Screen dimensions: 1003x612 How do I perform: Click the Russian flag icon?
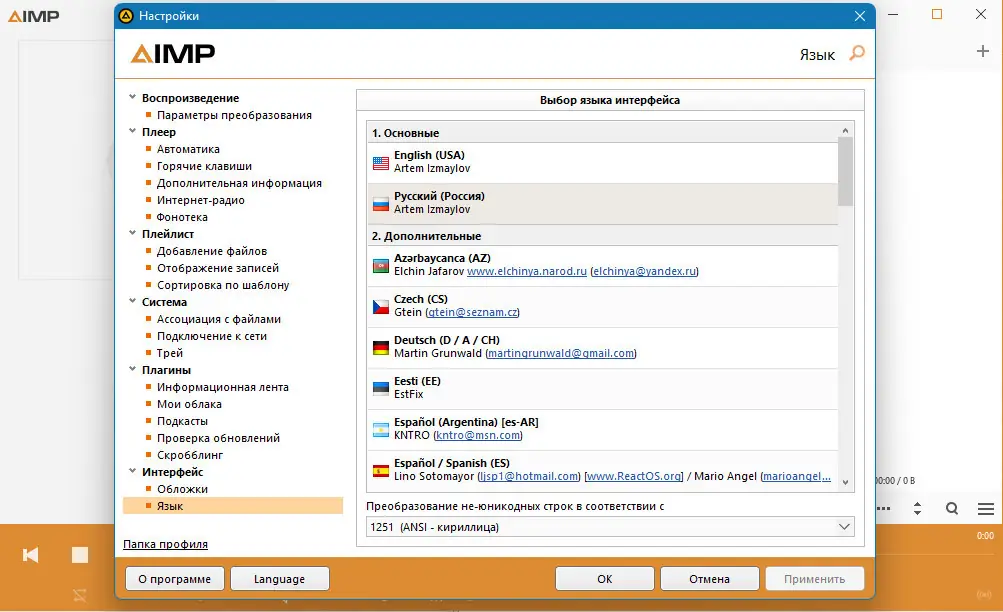click(381, 204)
